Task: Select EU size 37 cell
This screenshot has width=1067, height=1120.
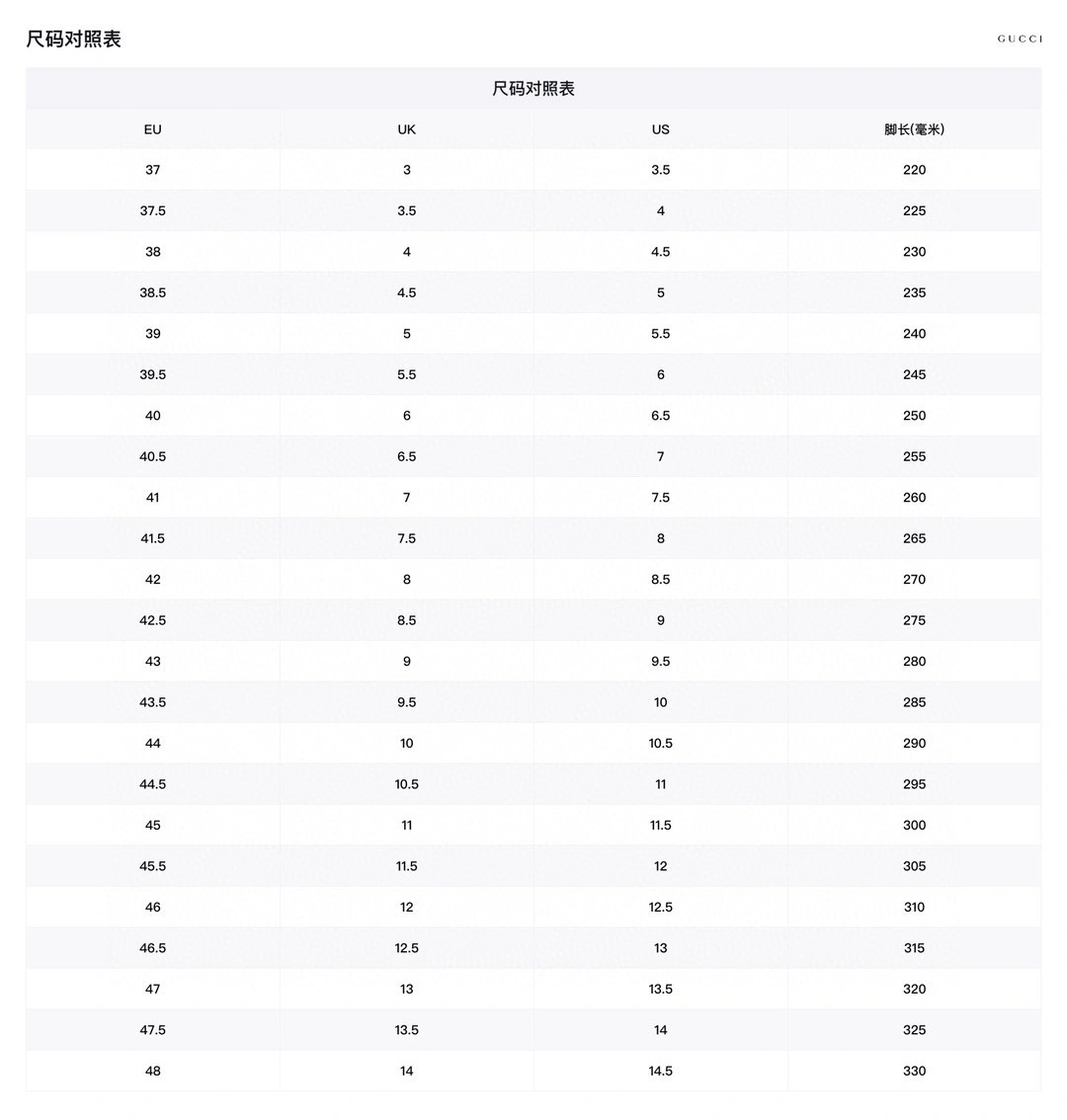Action: (152, 170)
